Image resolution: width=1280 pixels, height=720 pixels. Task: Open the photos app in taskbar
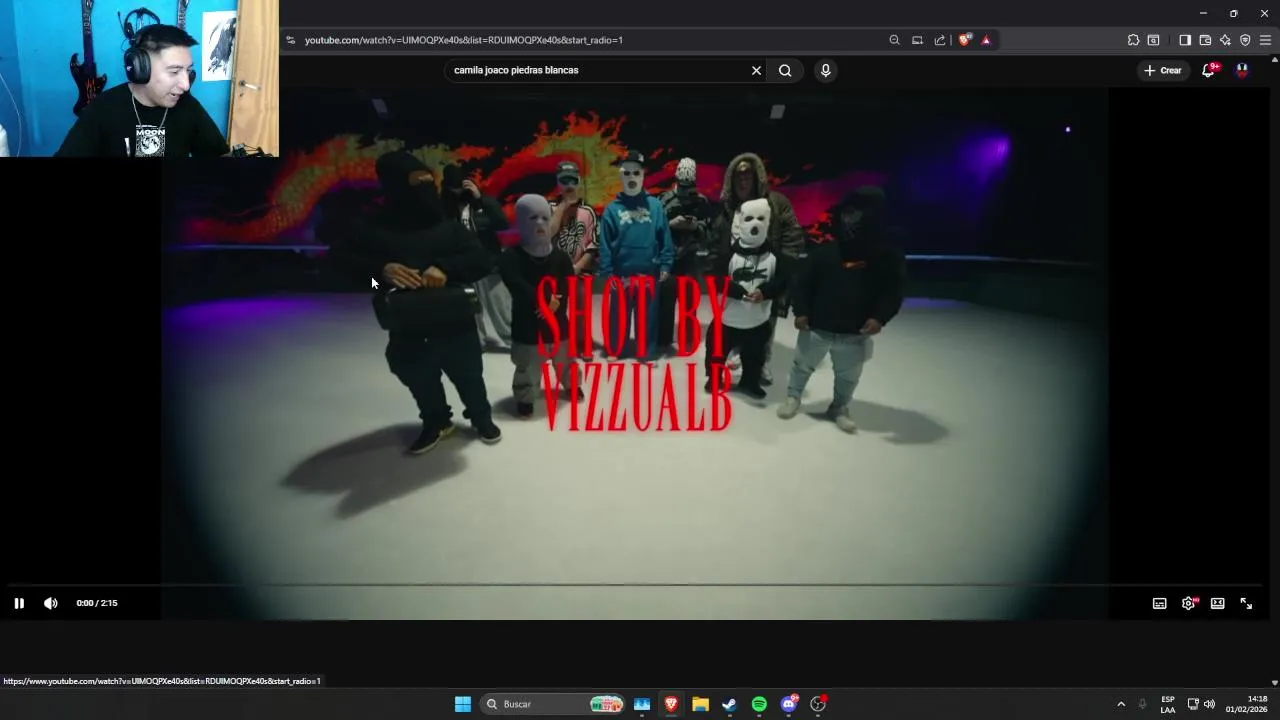pyautogui.click(x=642, y=704)
